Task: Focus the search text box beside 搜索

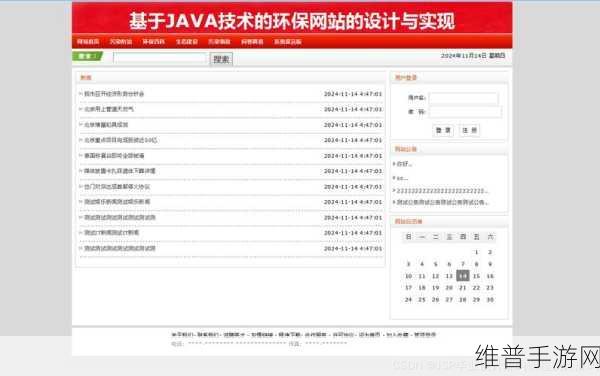Action: 160,58
